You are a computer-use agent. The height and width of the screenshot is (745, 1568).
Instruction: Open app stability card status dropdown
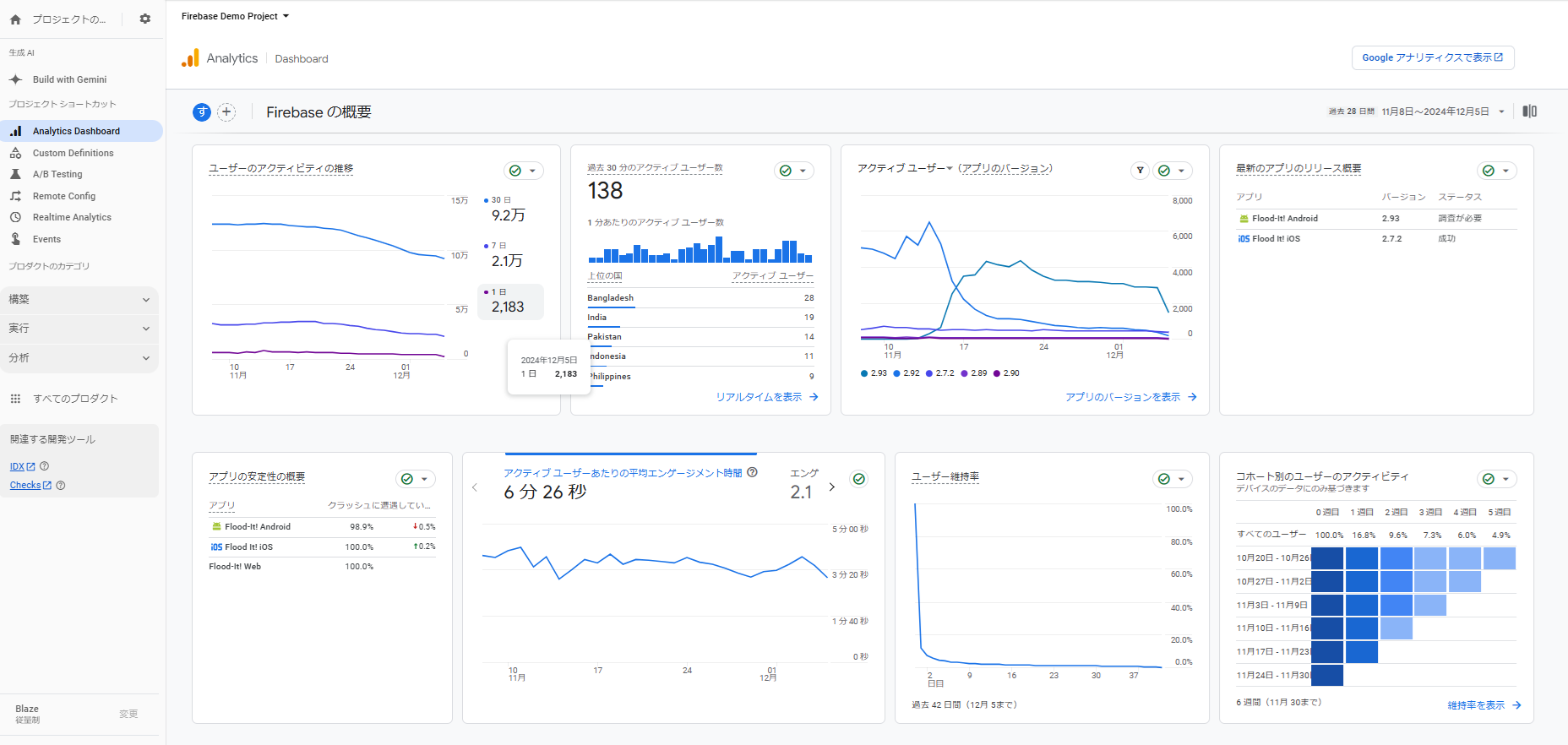point(416,479)
